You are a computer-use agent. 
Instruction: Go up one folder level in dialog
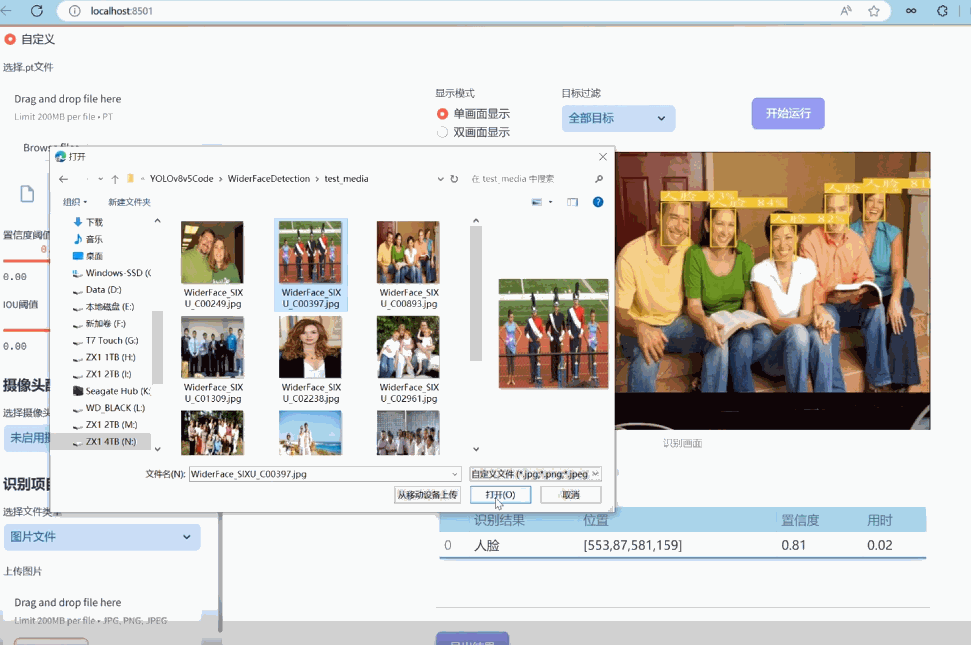(115, 179)
